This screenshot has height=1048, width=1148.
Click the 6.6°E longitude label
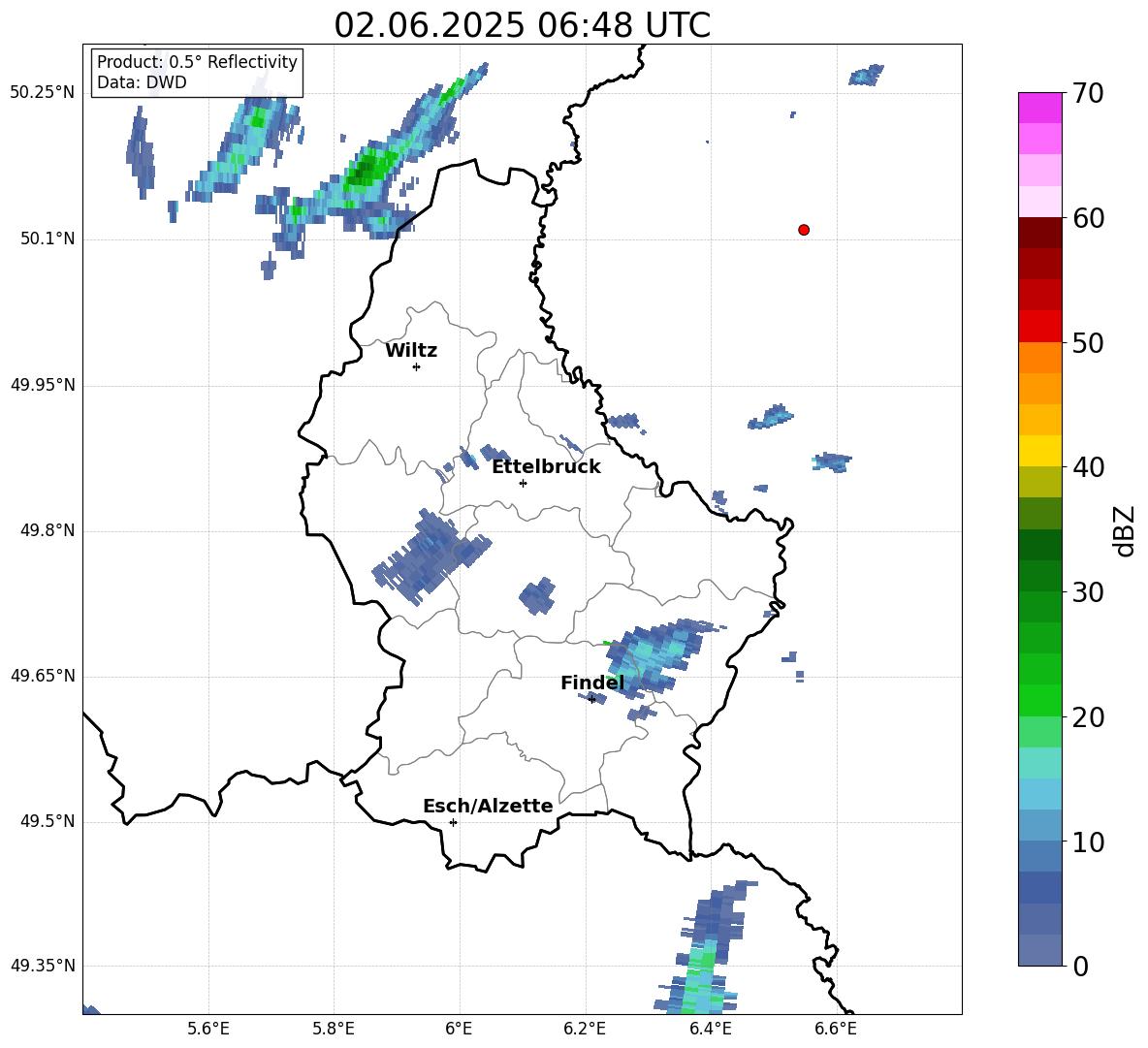click(x=836, y=1029)
